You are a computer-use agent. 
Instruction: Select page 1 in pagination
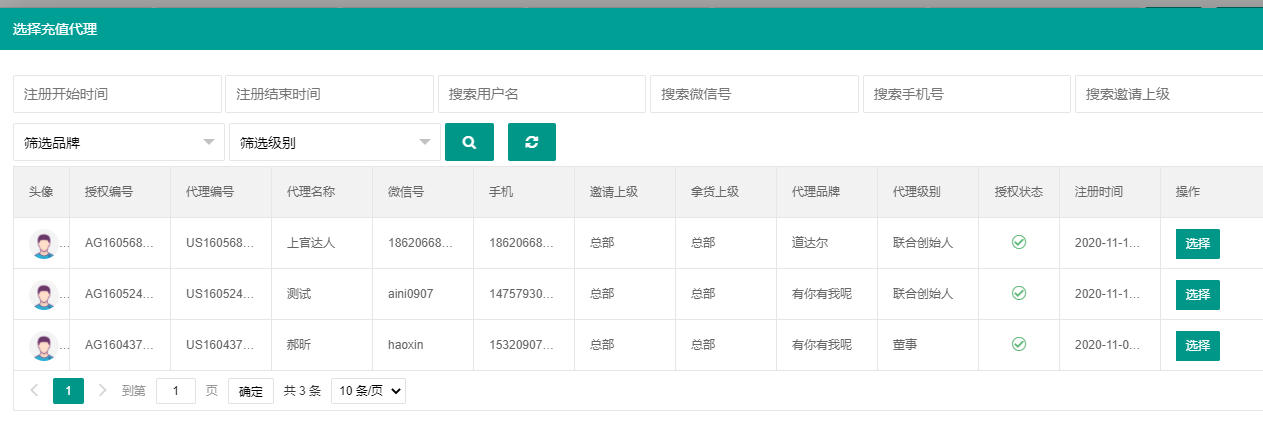point(68,391)
